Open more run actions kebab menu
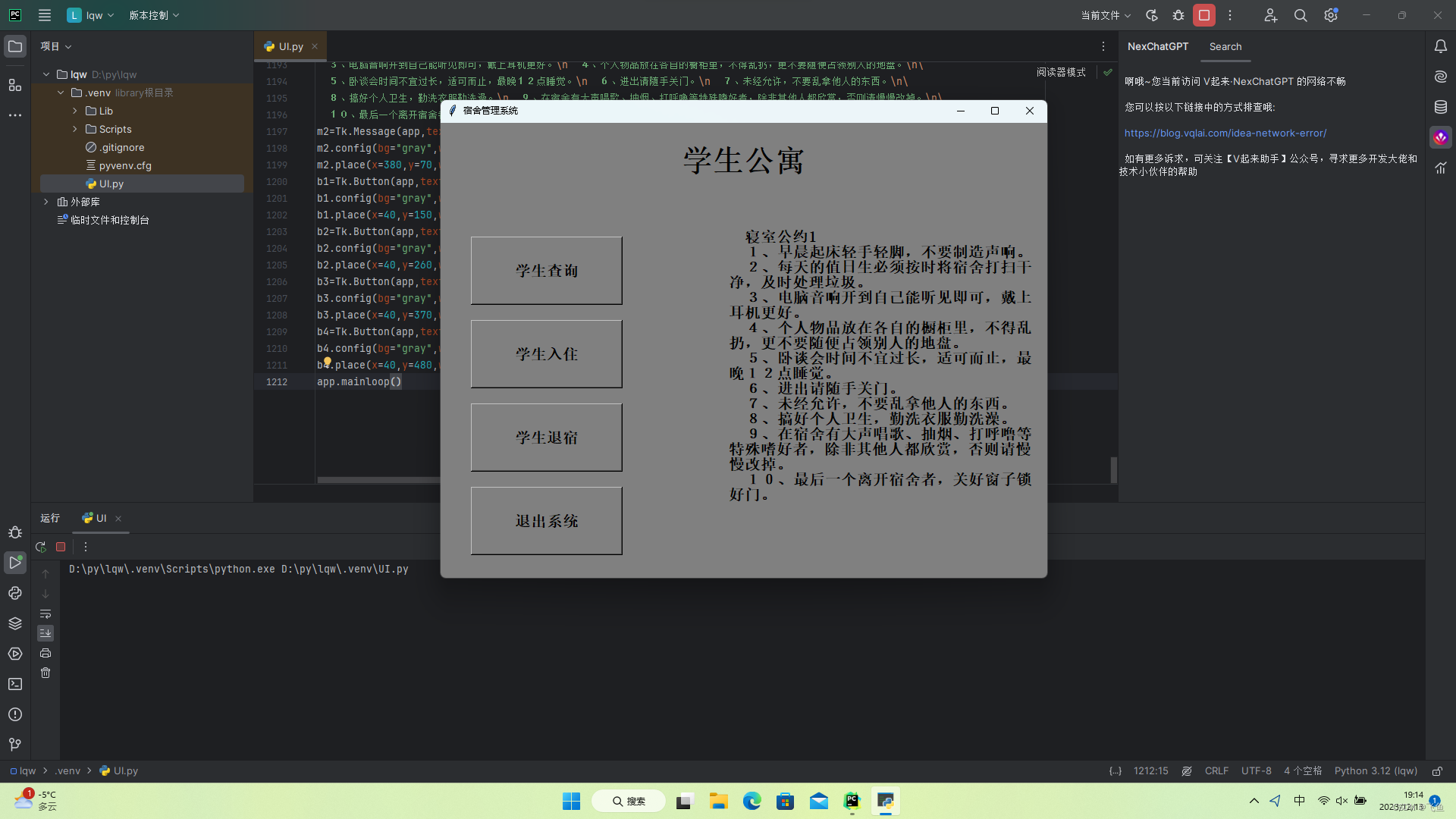The height and width of the screenshot is (819, 1456). pos(86,547)
